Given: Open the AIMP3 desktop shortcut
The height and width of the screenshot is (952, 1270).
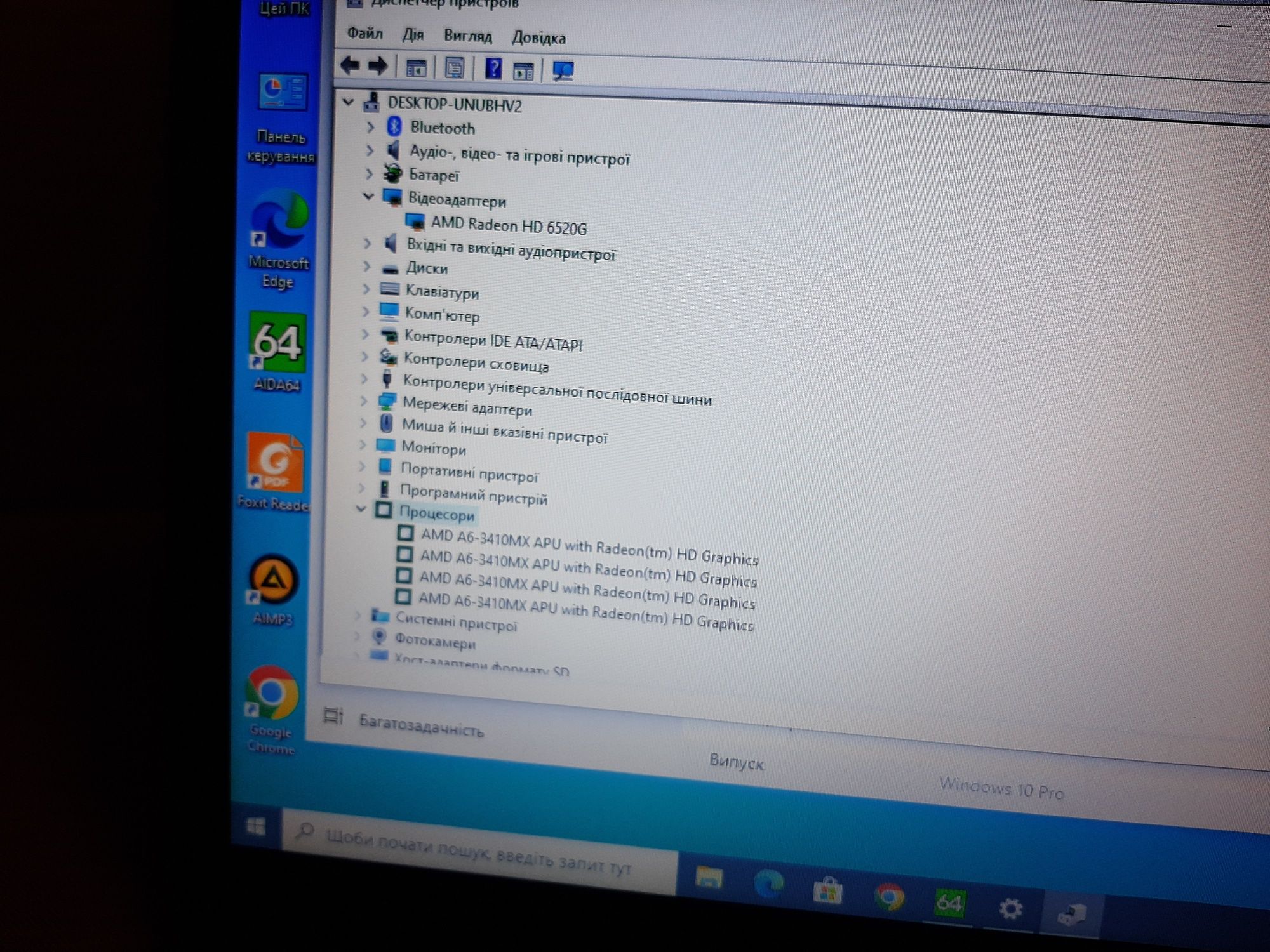Looking at the screenshot, I should click(273, 590).
